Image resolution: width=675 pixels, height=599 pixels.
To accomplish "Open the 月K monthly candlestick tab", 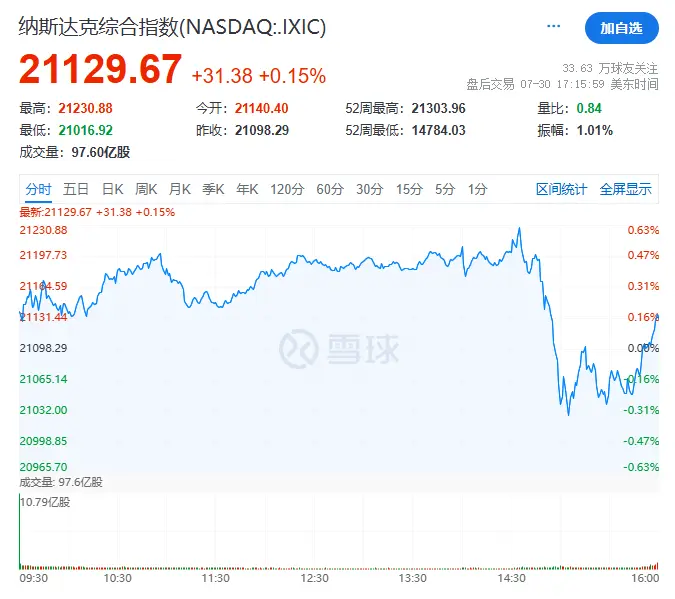I will [x=180, y=189].
